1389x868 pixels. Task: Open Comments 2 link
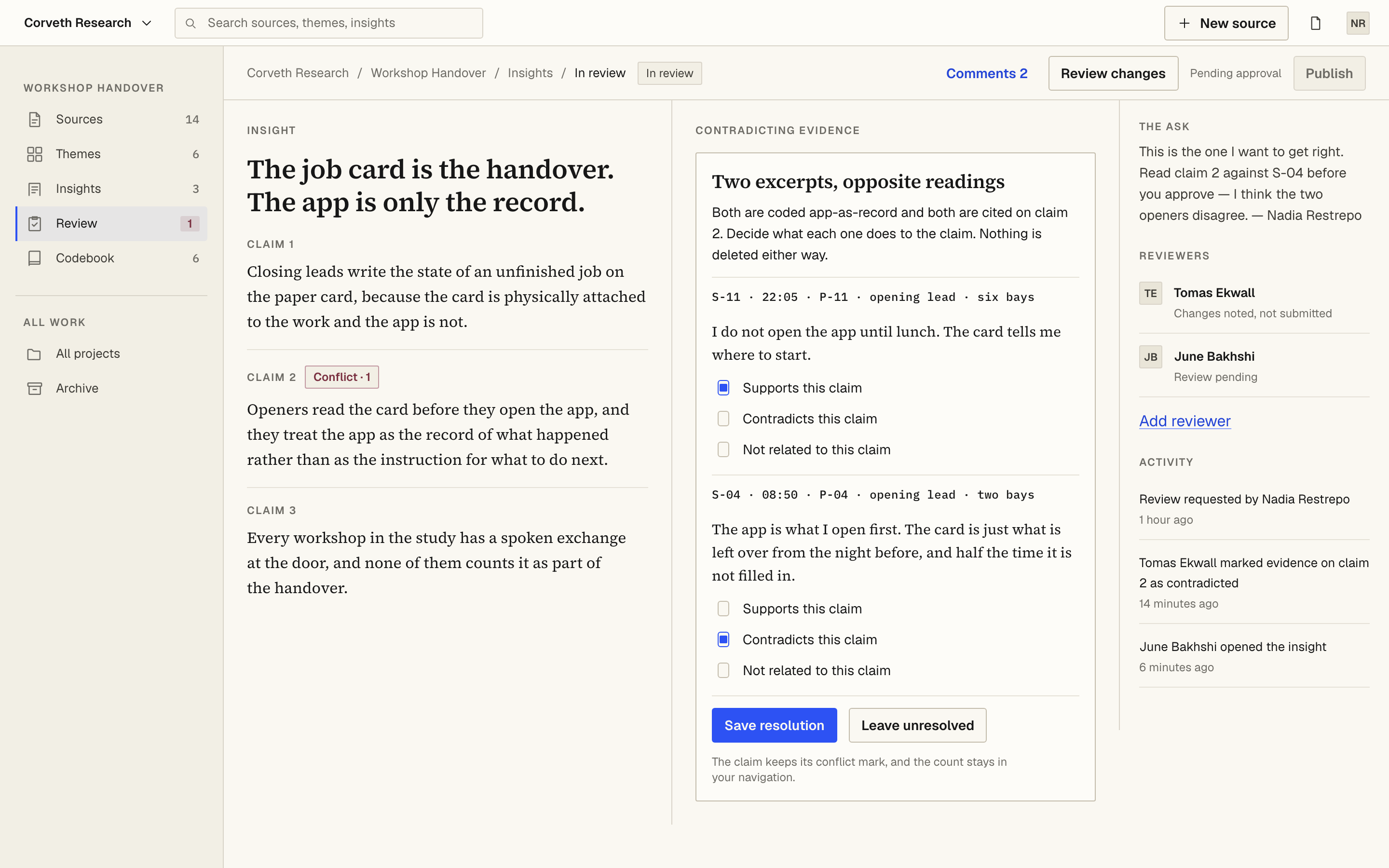point(987,73)
